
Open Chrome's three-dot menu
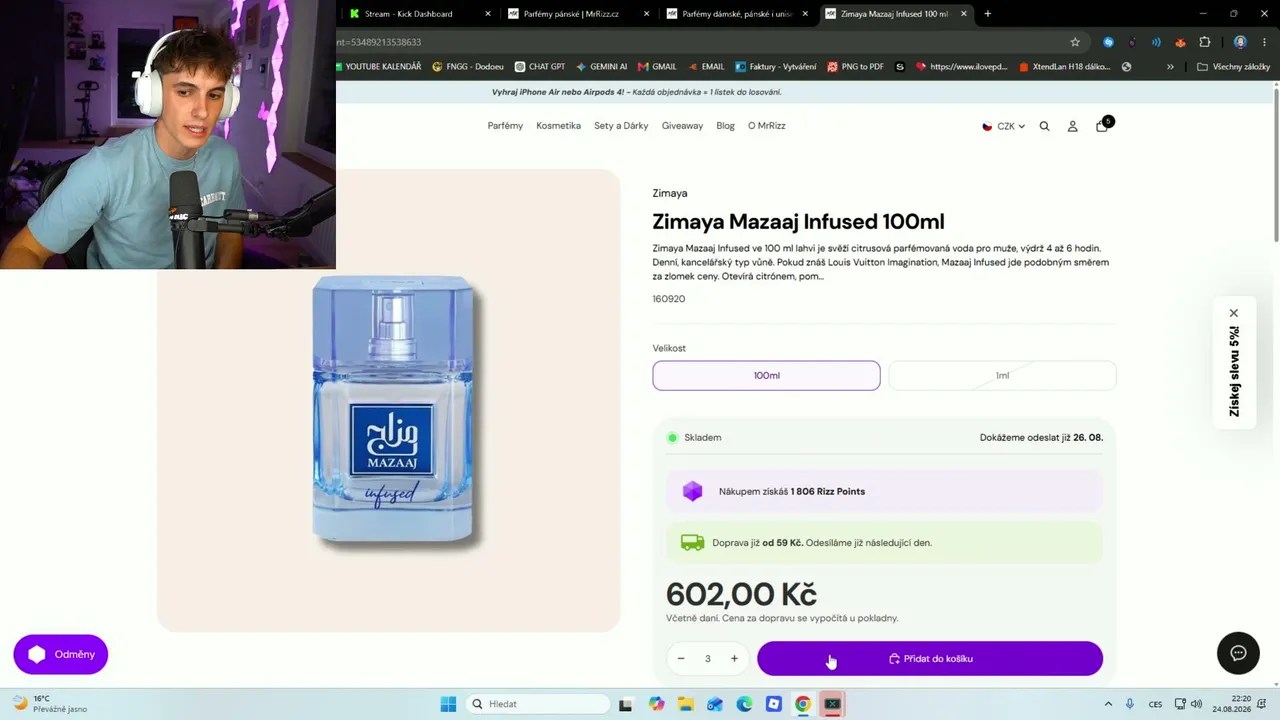coord(1265,42)
